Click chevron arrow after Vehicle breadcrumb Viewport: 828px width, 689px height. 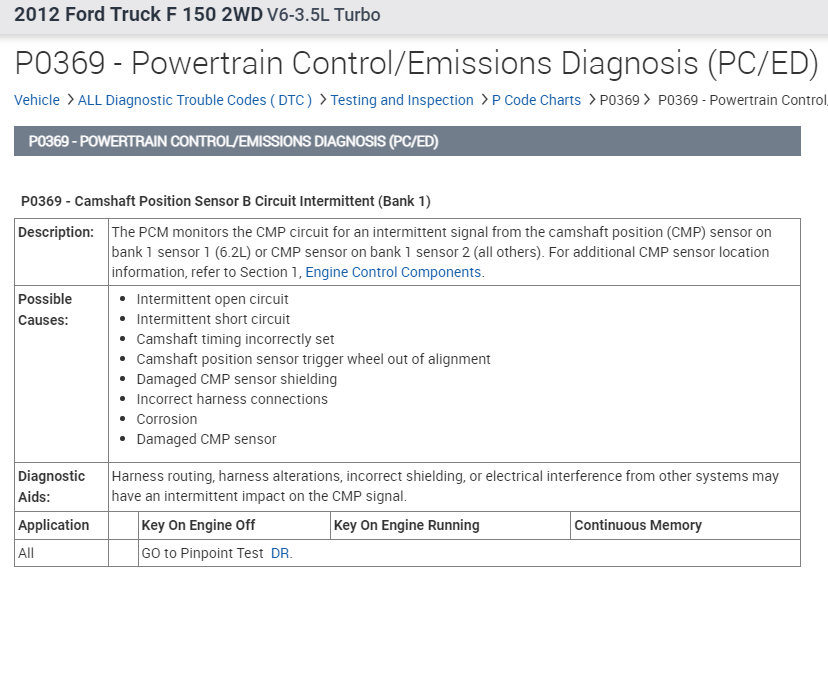(70, 100)
